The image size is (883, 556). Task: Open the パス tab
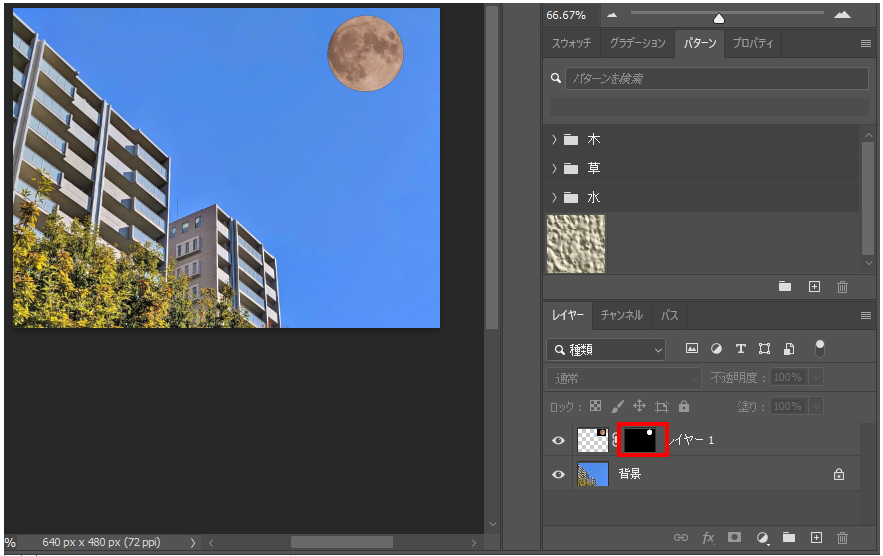click(669, 315)
